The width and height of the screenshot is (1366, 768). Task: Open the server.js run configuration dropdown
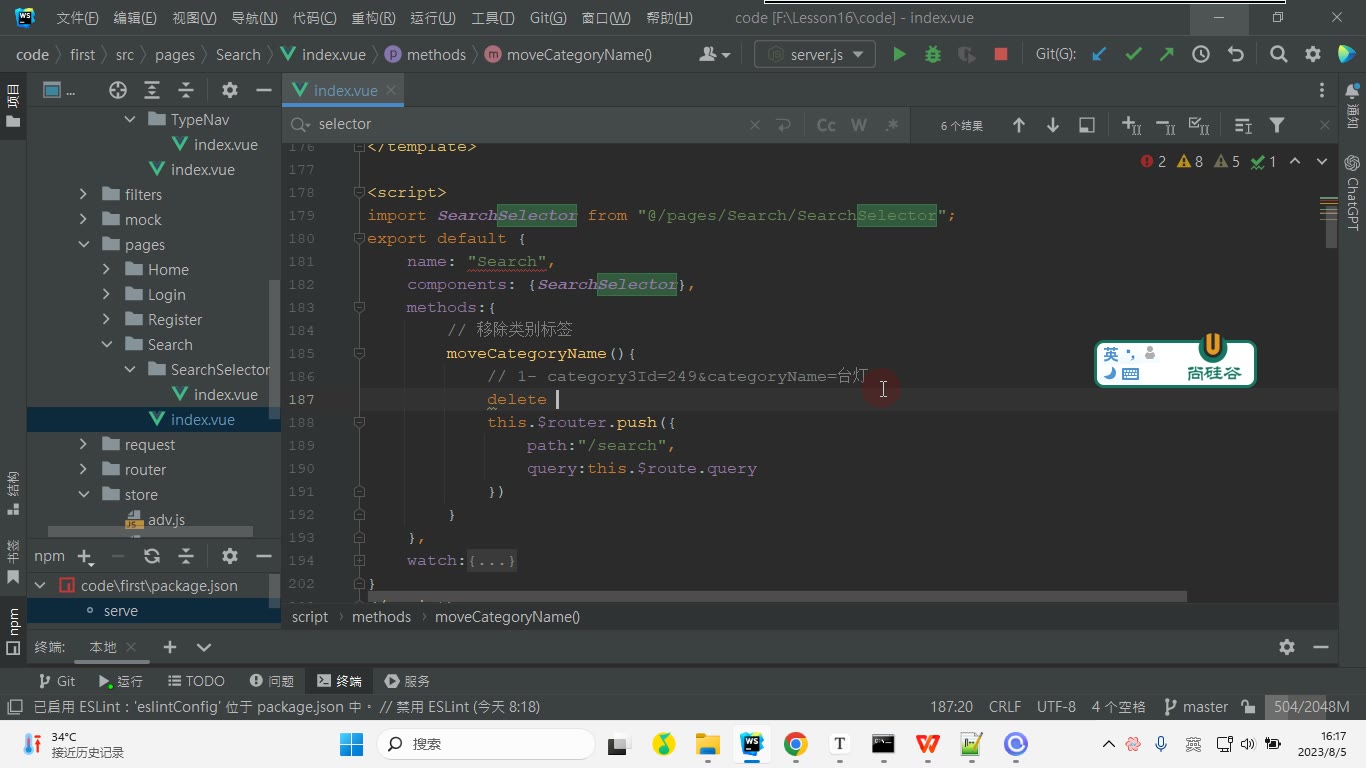point(815,55)
